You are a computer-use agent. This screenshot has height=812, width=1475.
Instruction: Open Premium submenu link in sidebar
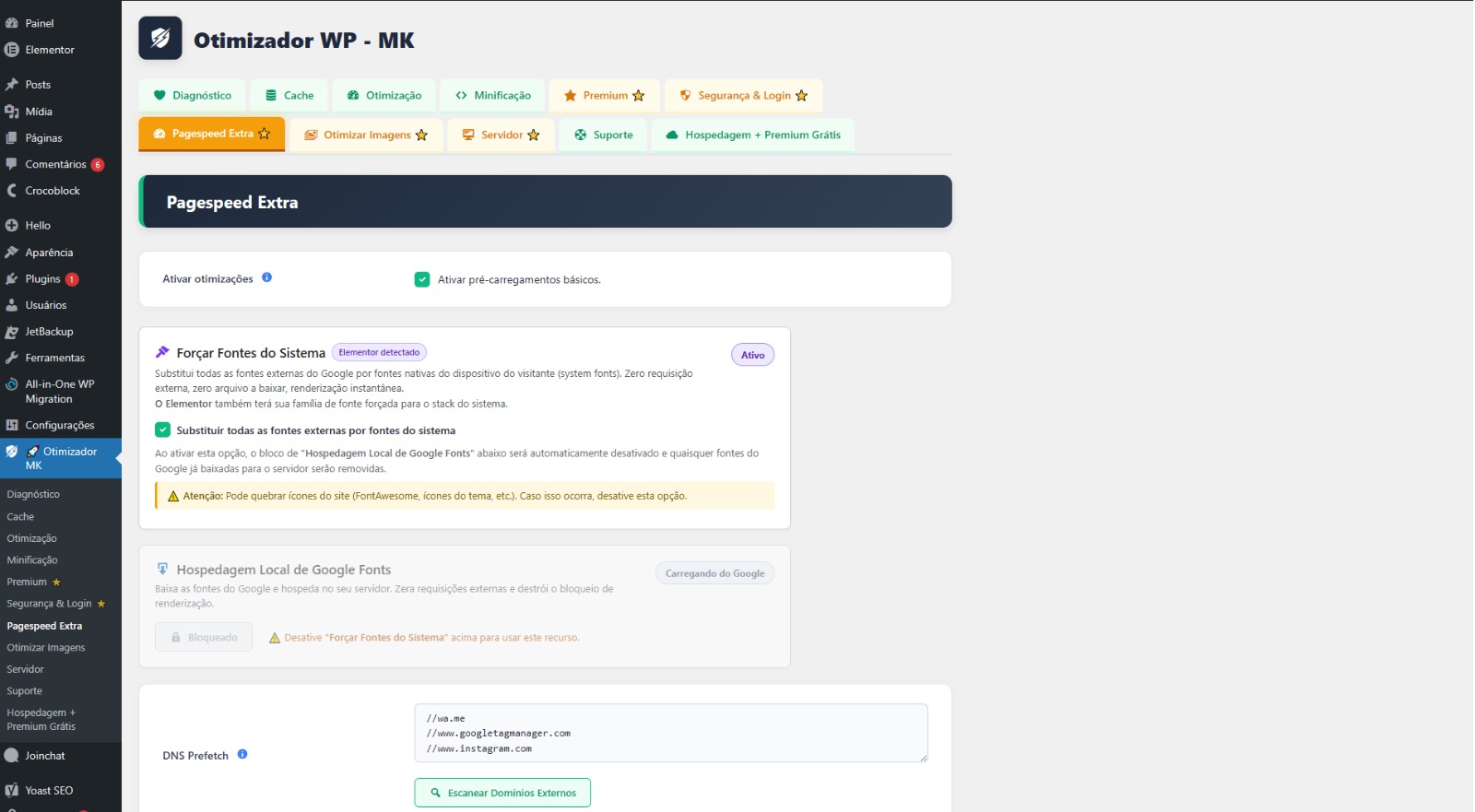pyautogui.click(x=34, y=583)
